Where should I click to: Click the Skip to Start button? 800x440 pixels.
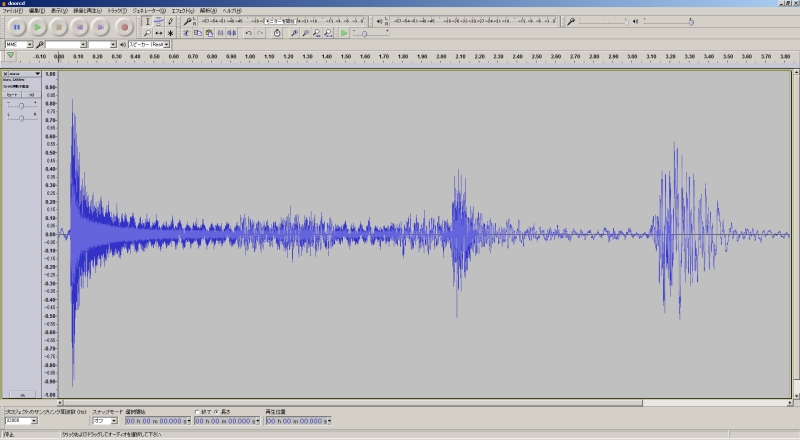click(80, 27)
